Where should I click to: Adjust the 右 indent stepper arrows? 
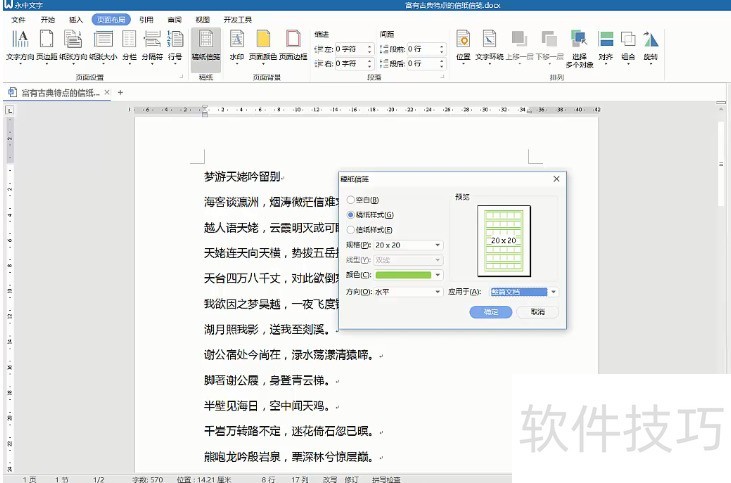tap(370, 63)
